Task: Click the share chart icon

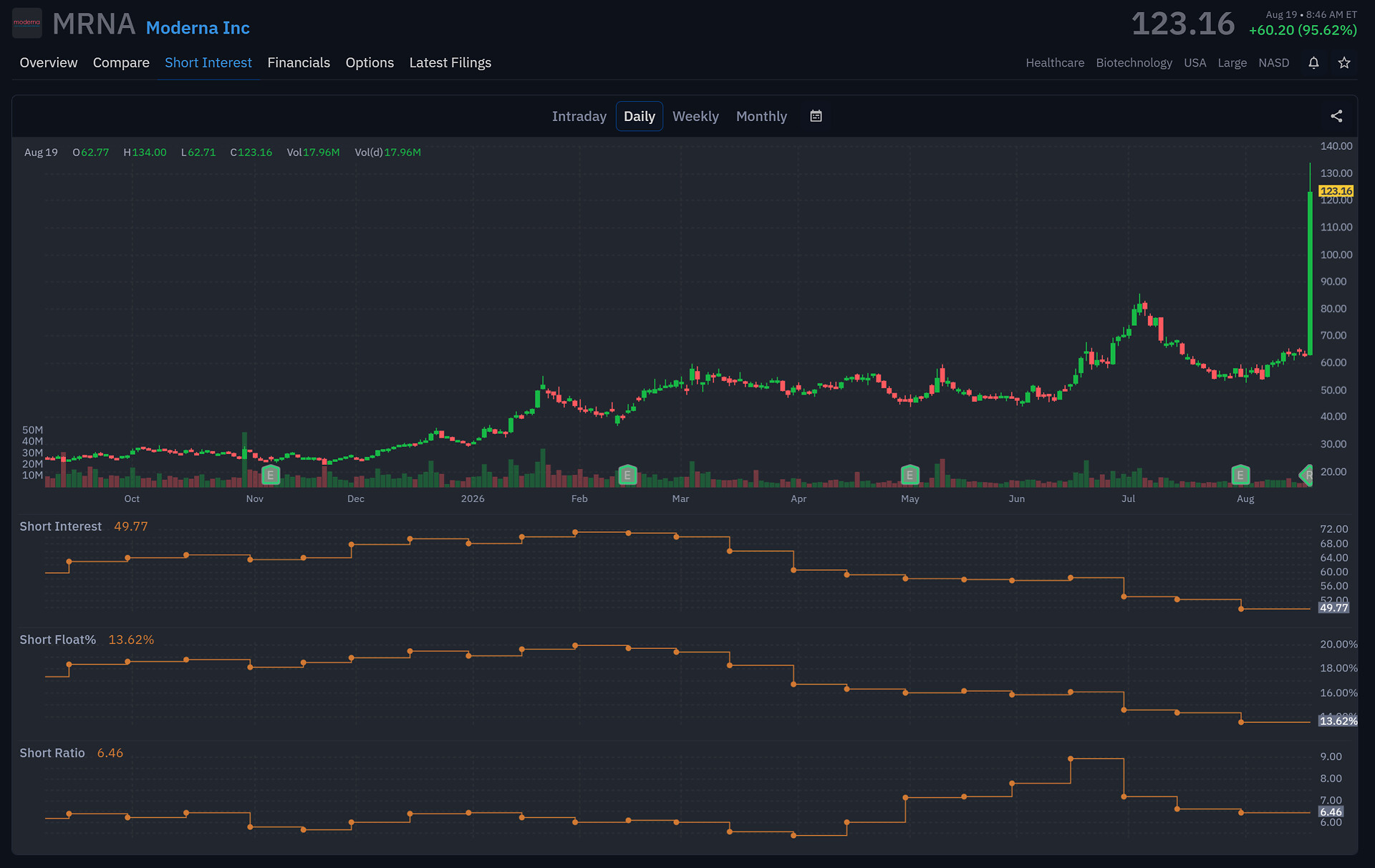Action: 1336,116
